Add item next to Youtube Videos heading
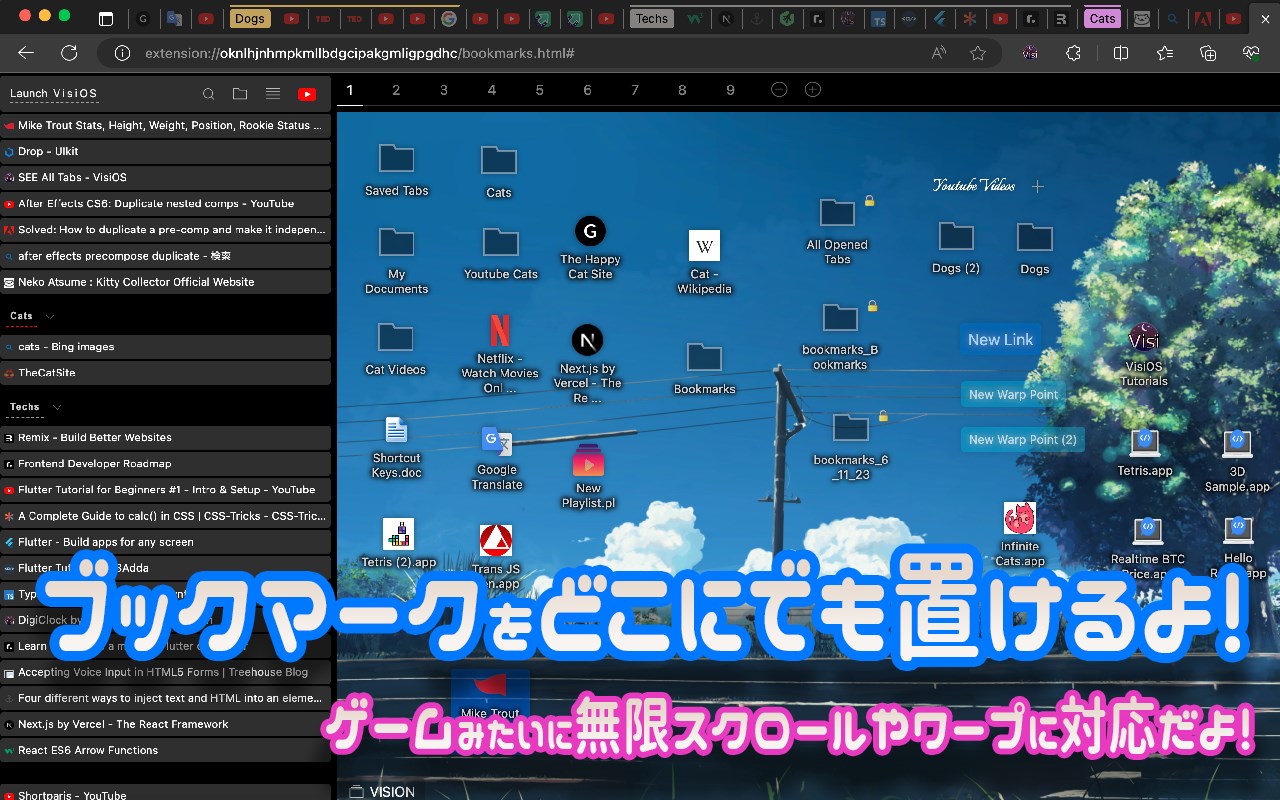The height and width of the screenshot is (800, 1280). point(1038,186)
